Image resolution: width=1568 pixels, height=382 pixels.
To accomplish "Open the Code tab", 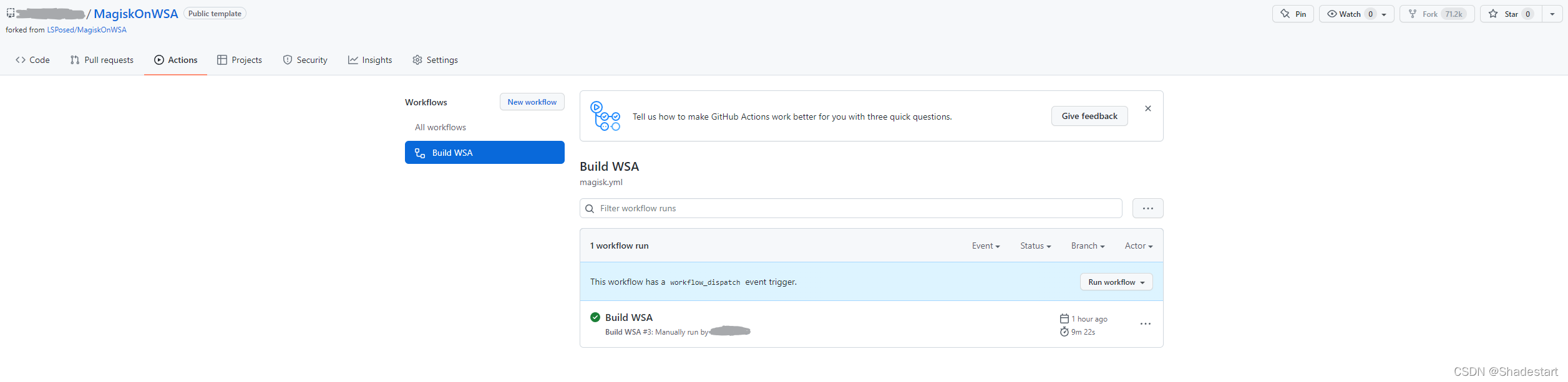I will (x=32, y=60).
